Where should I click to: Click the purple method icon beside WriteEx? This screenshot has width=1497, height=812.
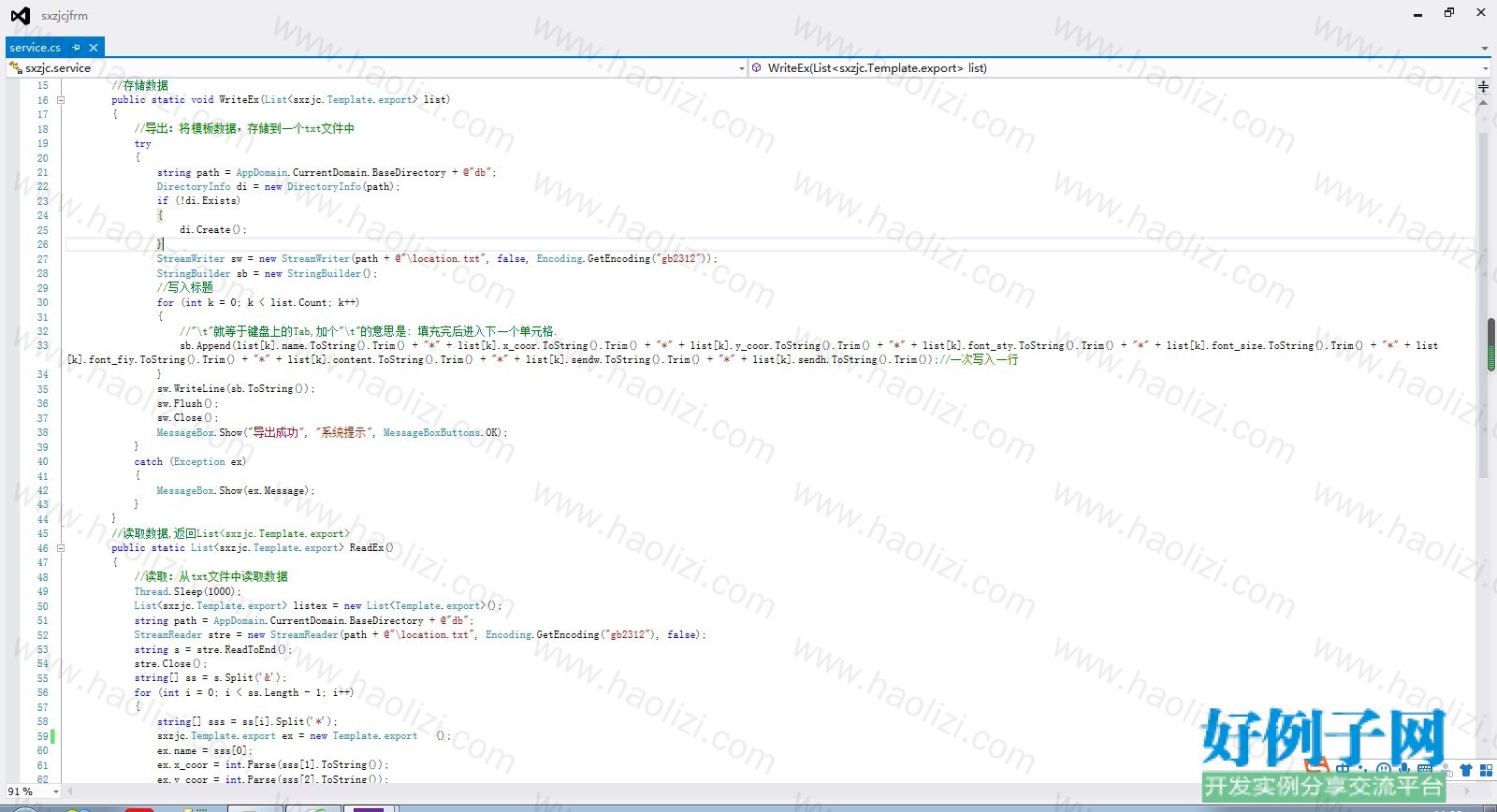click(757, 68)
